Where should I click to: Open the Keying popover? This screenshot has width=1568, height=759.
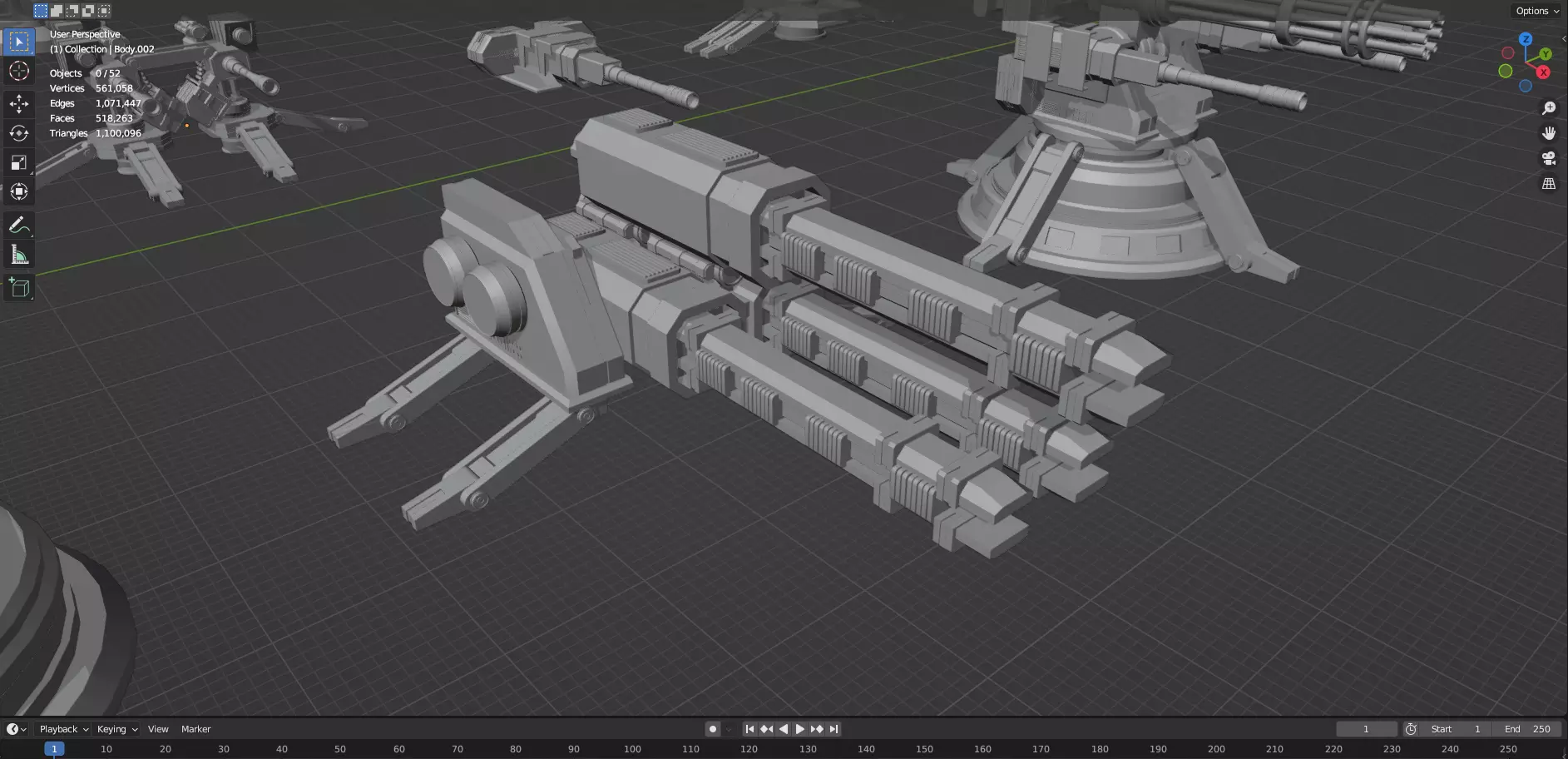pos(117,729)
